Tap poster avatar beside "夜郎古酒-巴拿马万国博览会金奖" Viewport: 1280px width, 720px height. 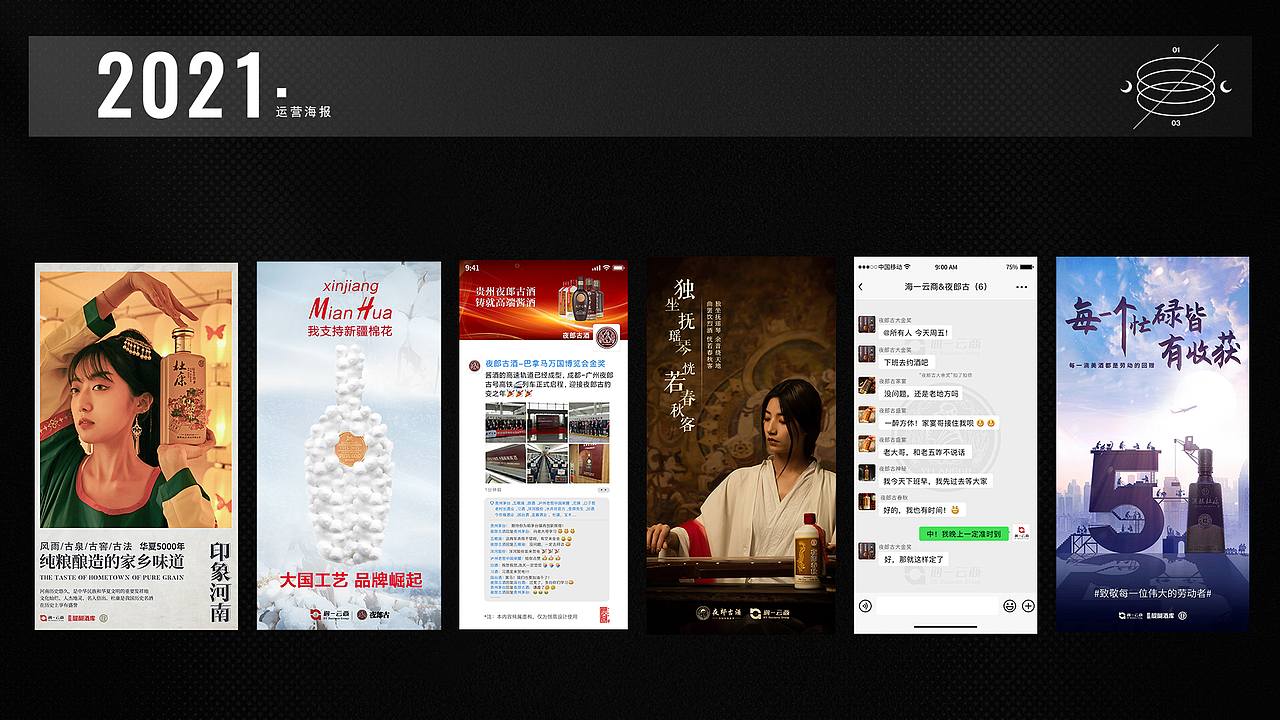tap(473, 364)
